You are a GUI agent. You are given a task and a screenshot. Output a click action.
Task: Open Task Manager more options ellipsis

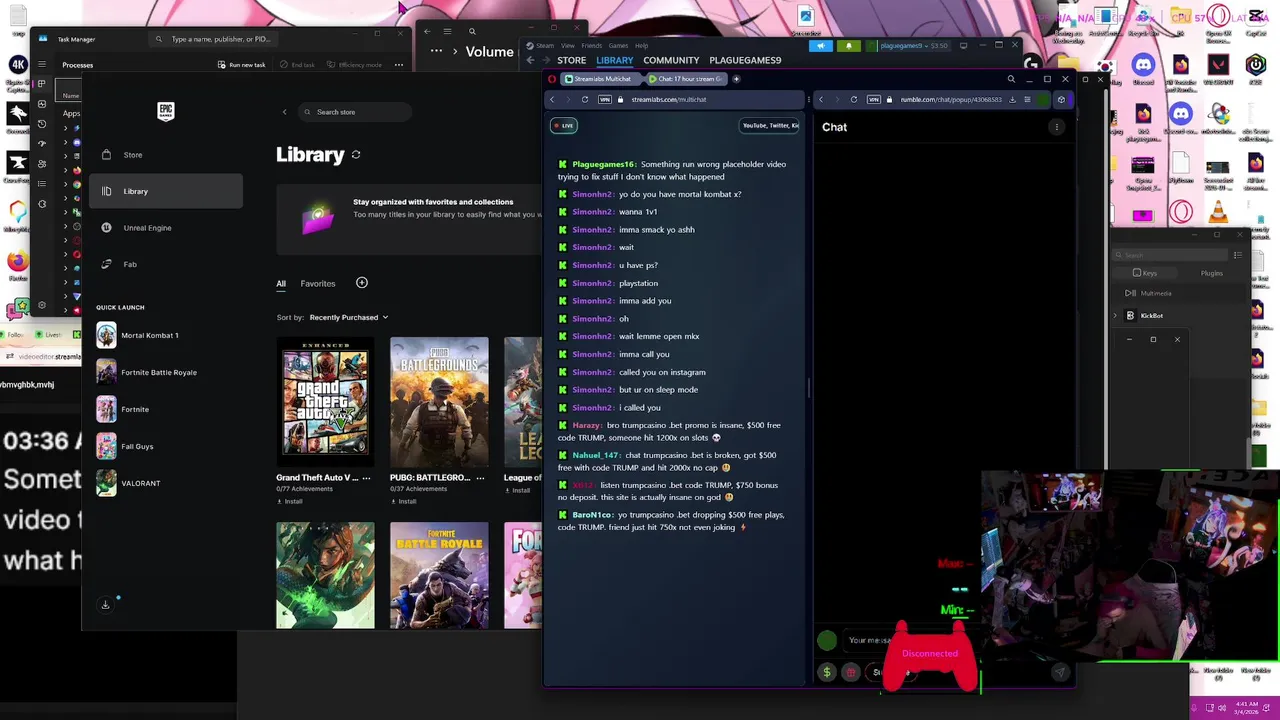[398, 65]
